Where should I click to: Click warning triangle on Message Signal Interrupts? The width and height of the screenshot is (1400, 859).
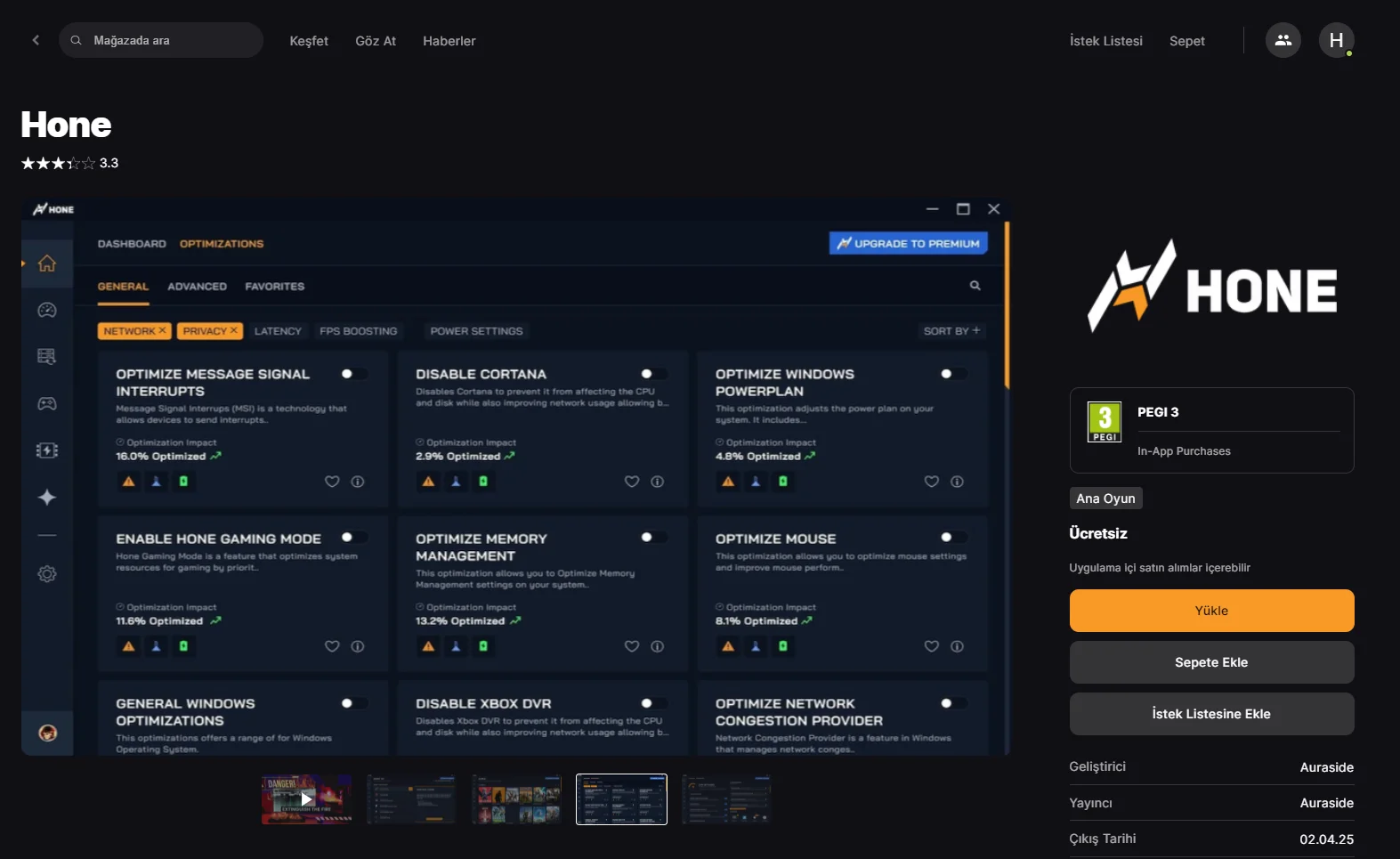129,482
